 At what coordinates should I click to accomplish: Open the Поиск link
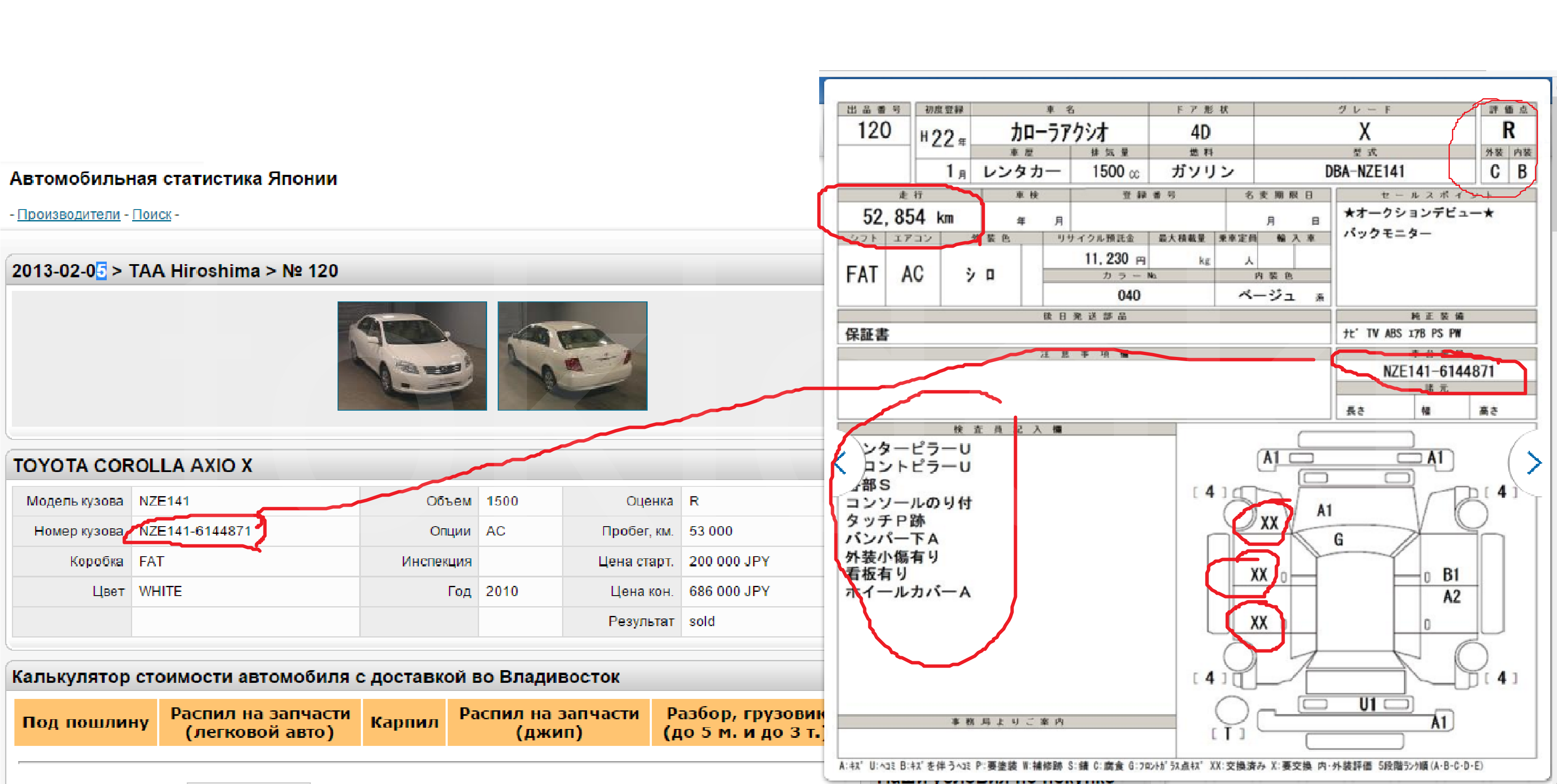tap(152, 215)
